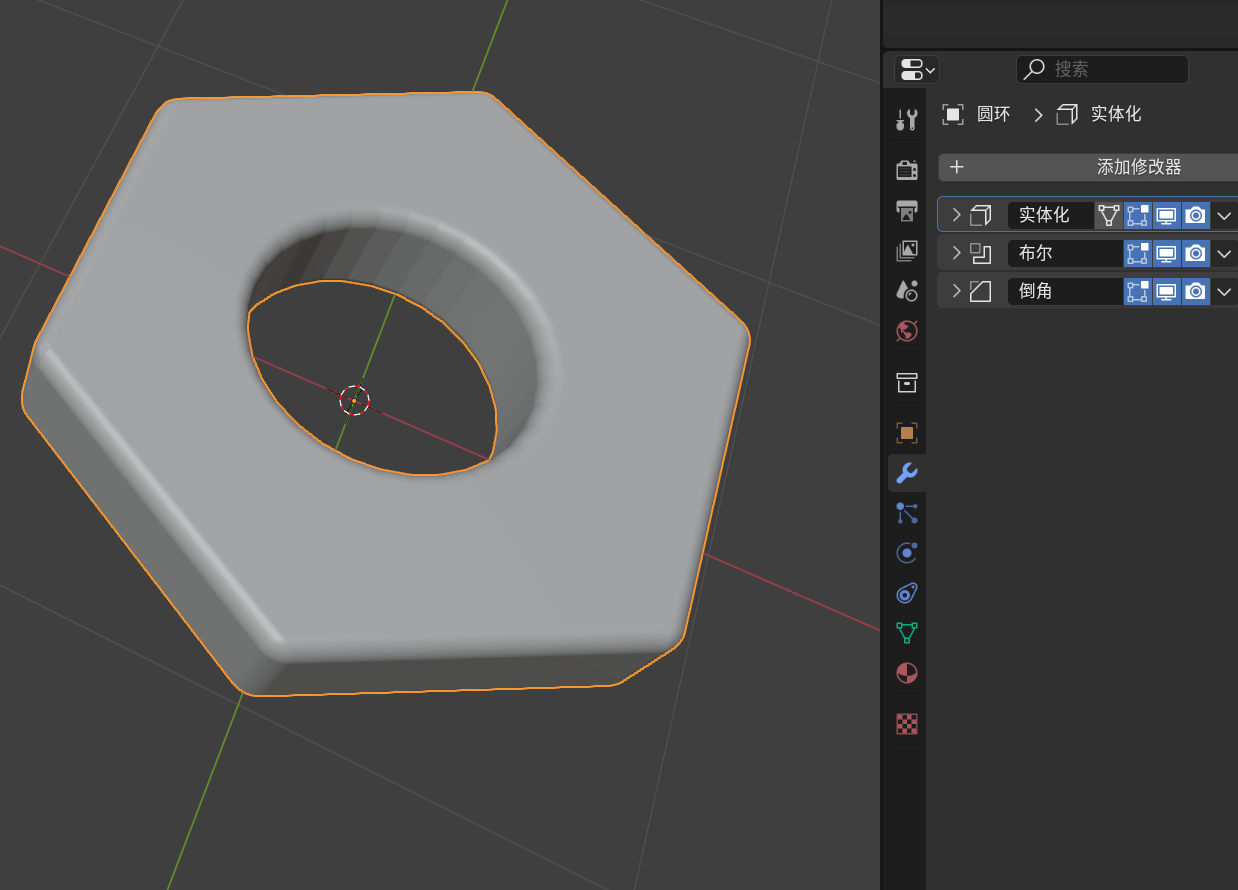Screen dimensions: 1238x890
Task: Open the Texture properties tab
Action: [907, 724]
